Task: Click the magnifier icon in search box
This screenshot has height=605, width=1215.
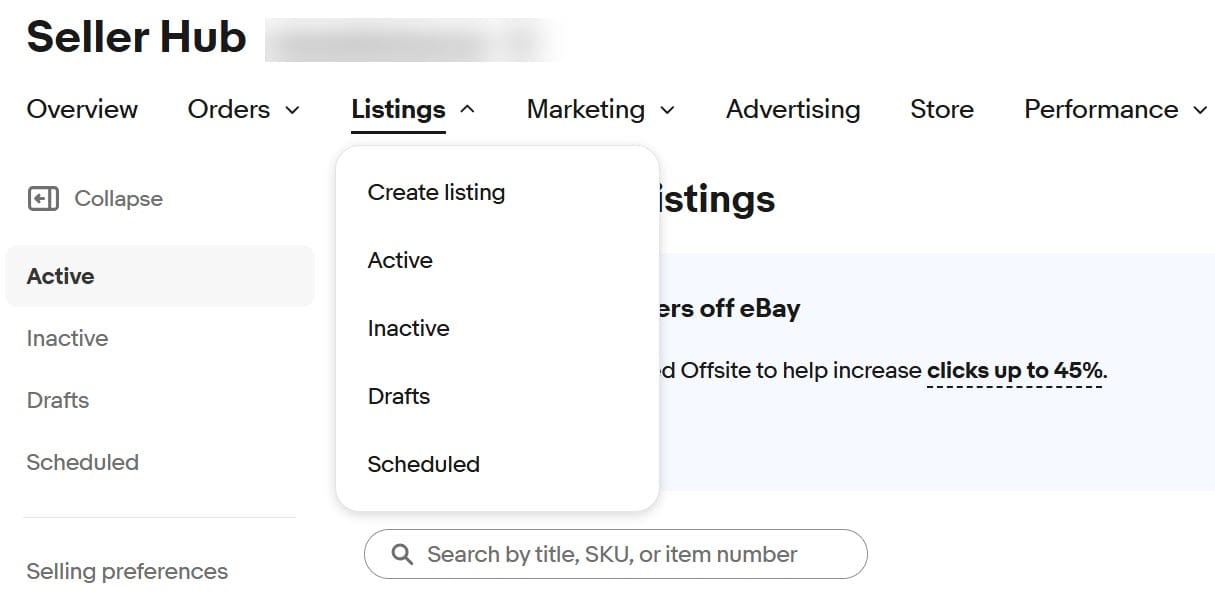Action: (x=402, y=554)
